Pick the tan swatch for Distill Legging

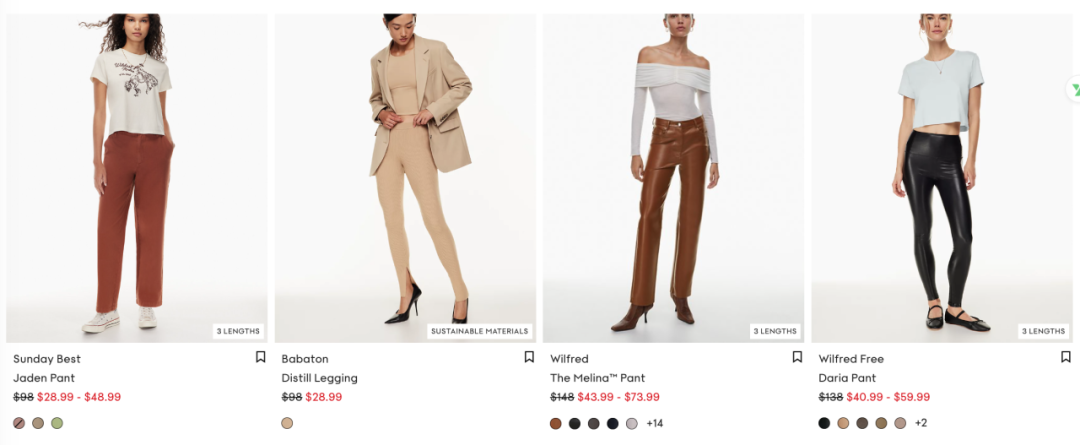click(287, 423)
